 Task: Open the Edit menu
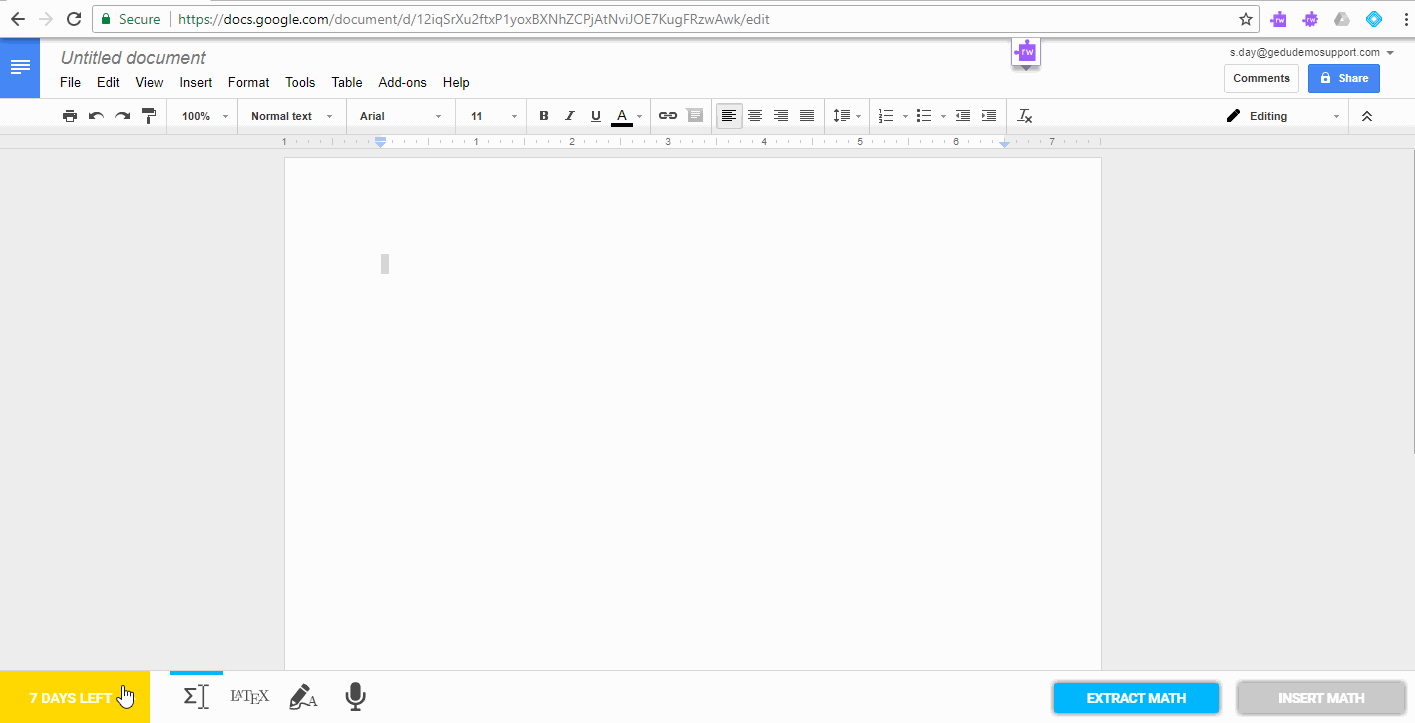108,82
